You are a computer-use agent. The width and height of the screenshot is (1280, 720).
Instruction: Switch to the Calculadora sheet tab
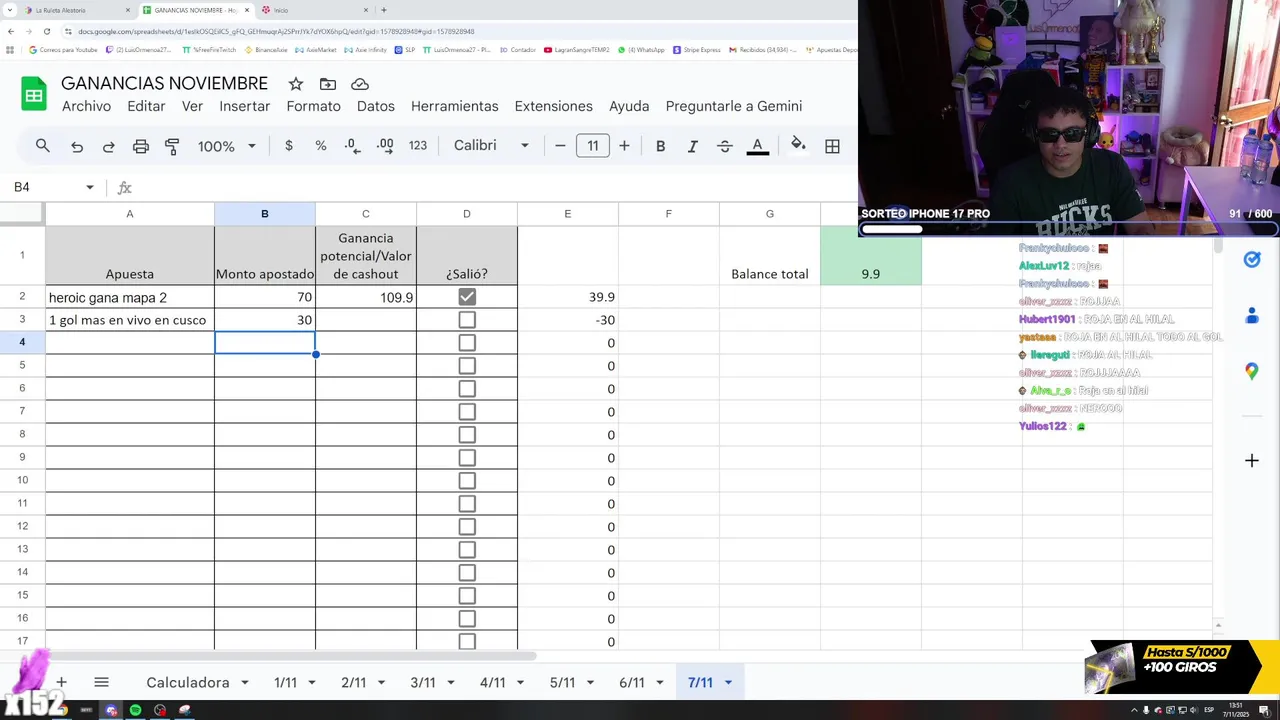click(188, 682)
